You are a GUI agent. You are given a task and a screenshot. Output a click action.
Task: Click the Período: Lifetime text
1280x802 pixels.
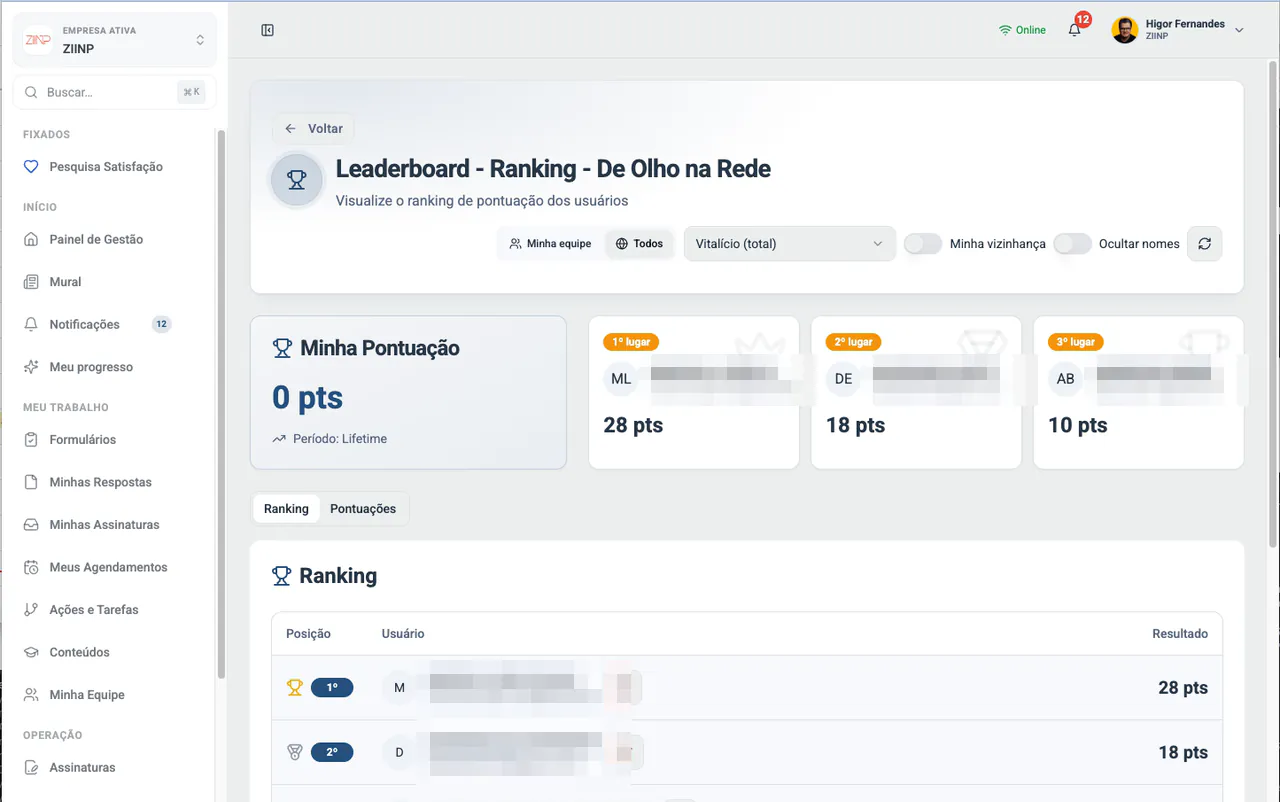340,439
